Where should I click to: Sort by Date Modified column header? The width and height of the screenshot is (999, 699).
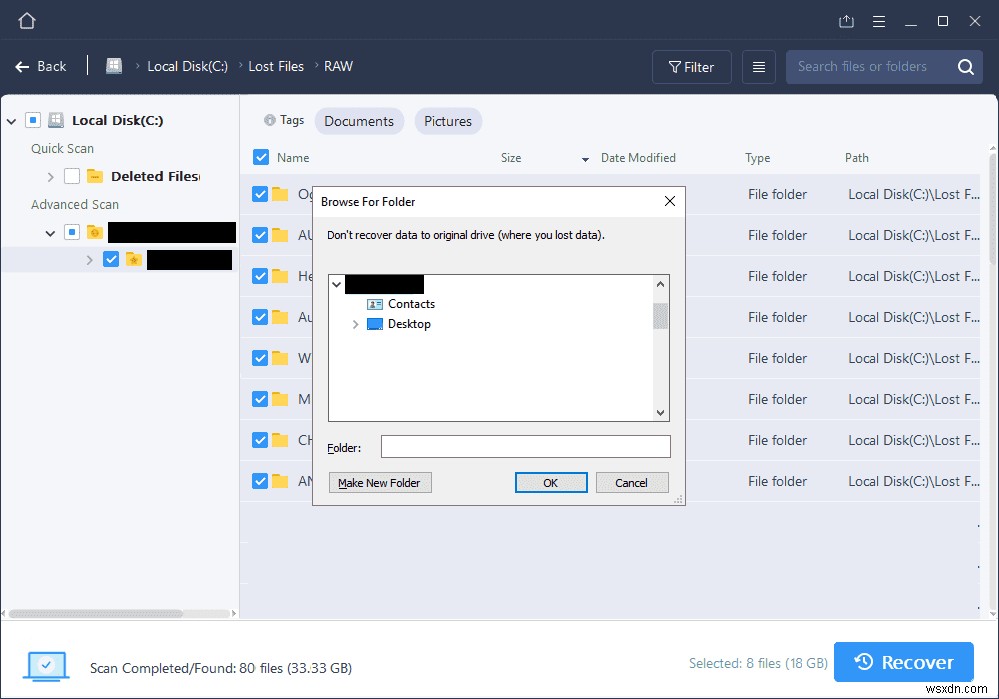(638, 157)
